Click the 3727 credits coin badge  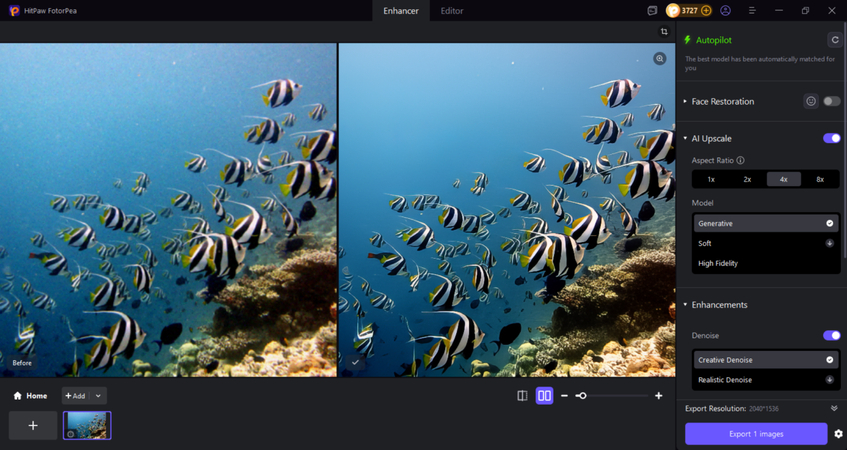coord(689,10)
